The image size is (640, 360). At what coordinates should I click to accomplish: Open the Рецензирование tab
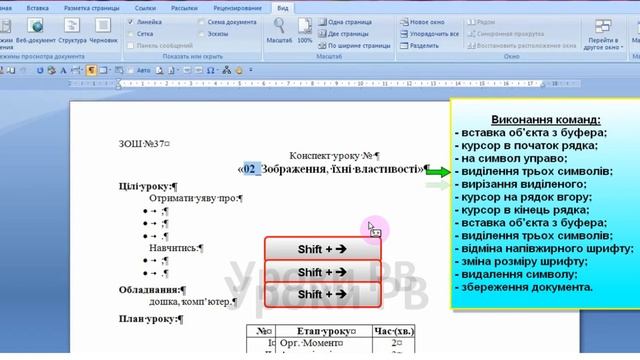(238, 8)
